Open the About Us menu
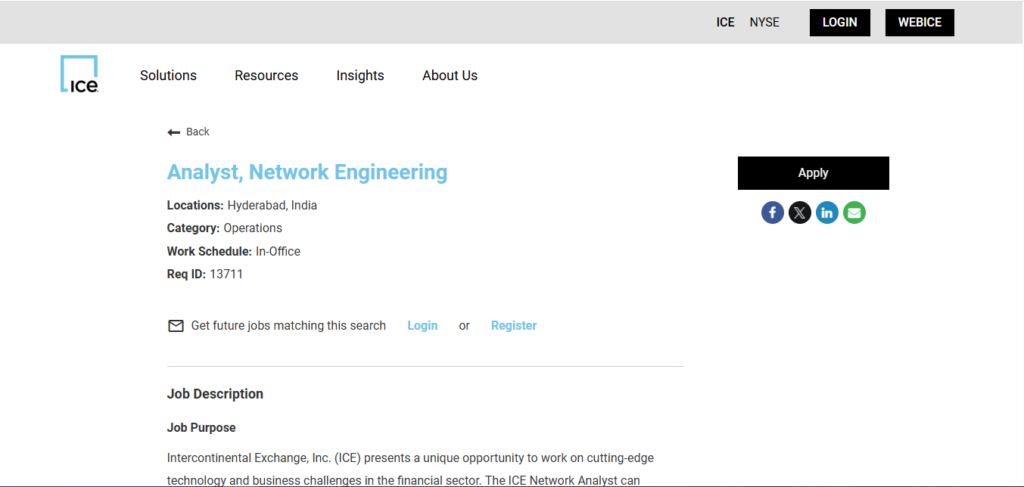 (450, 76)
